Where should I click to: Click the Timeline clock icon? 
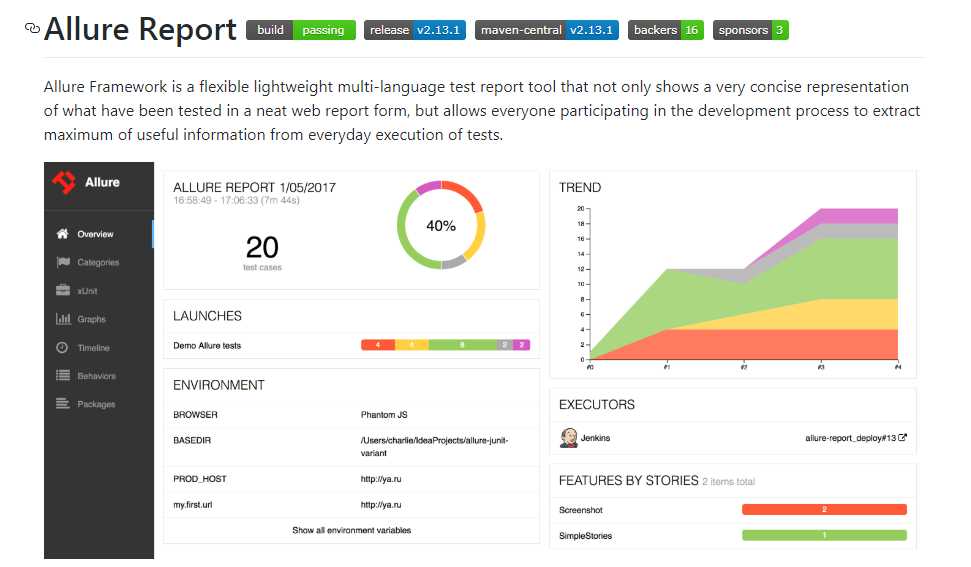[63, 347]
